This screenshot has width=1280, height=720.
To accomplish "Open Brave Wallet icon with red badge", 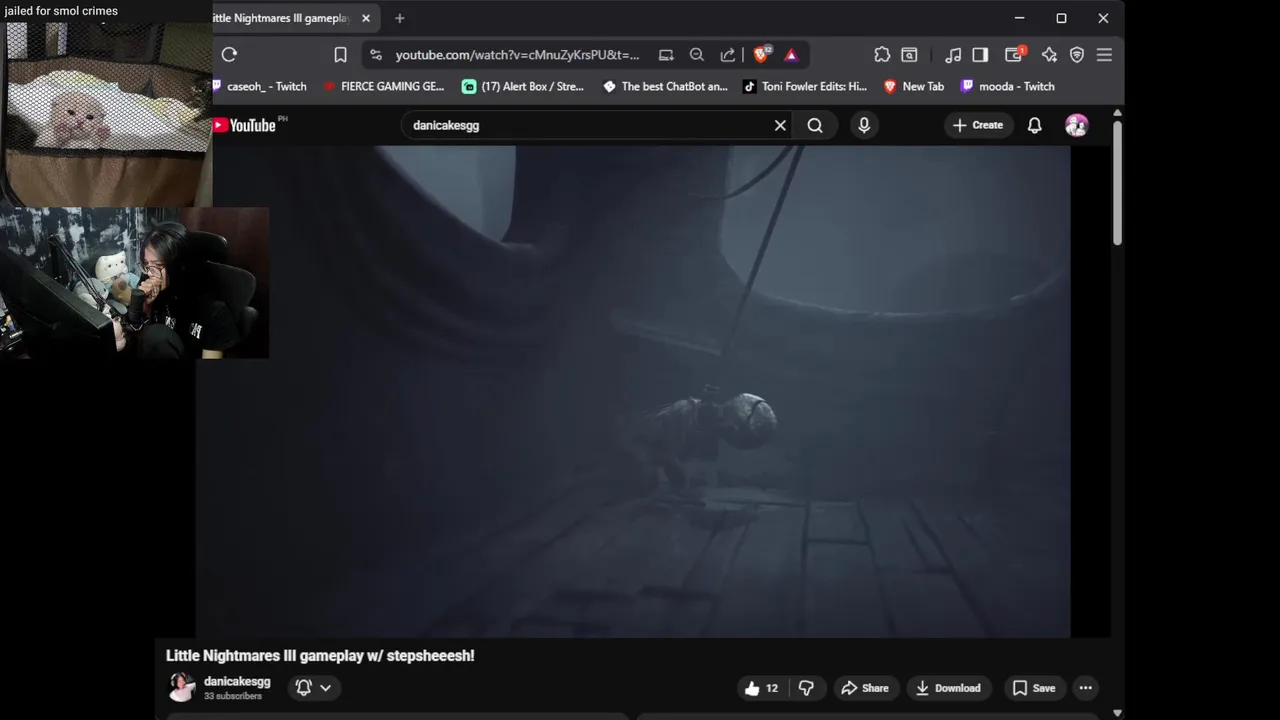I will (1014, 55).
